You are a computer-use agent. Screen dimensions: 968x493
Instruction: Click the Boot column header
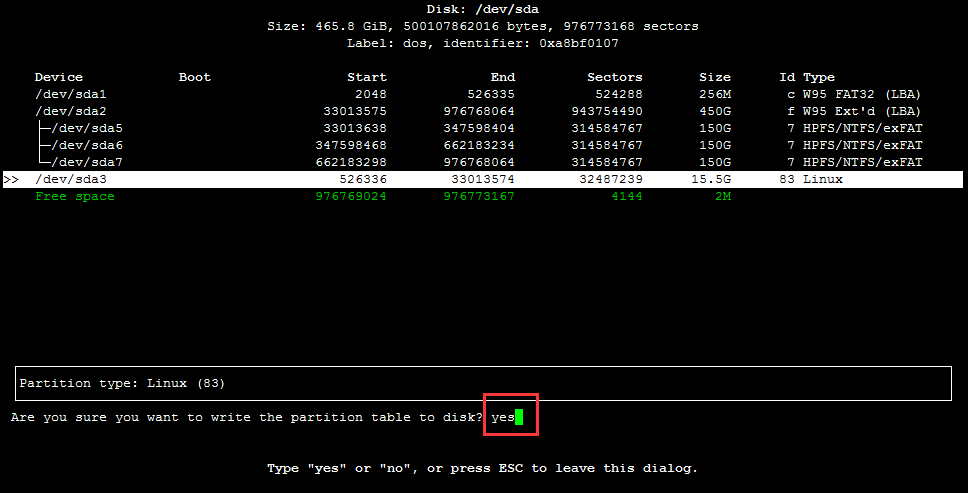pos(195,77)
